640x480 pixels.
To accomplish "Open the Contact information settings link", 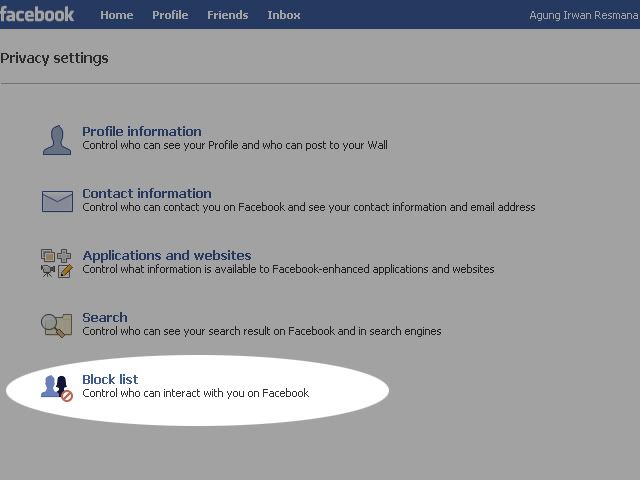I will [146, 193].
